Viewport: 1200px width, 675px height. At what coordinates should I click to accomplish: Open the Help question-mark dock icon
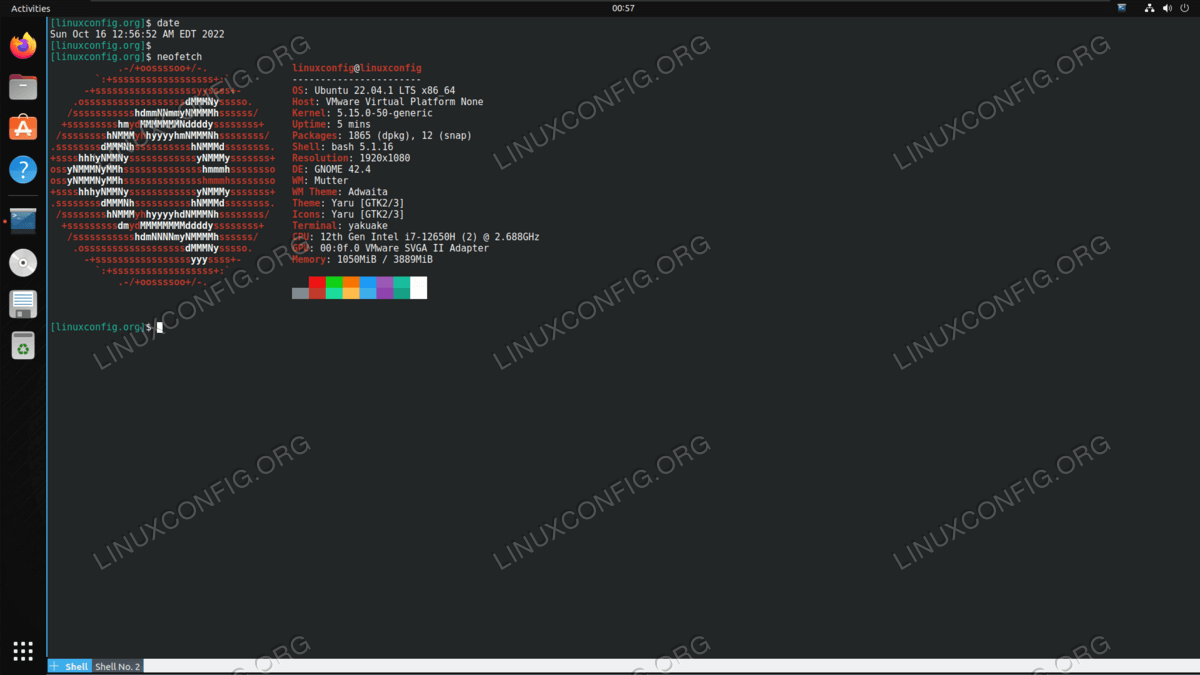click(x=23, y=169)
